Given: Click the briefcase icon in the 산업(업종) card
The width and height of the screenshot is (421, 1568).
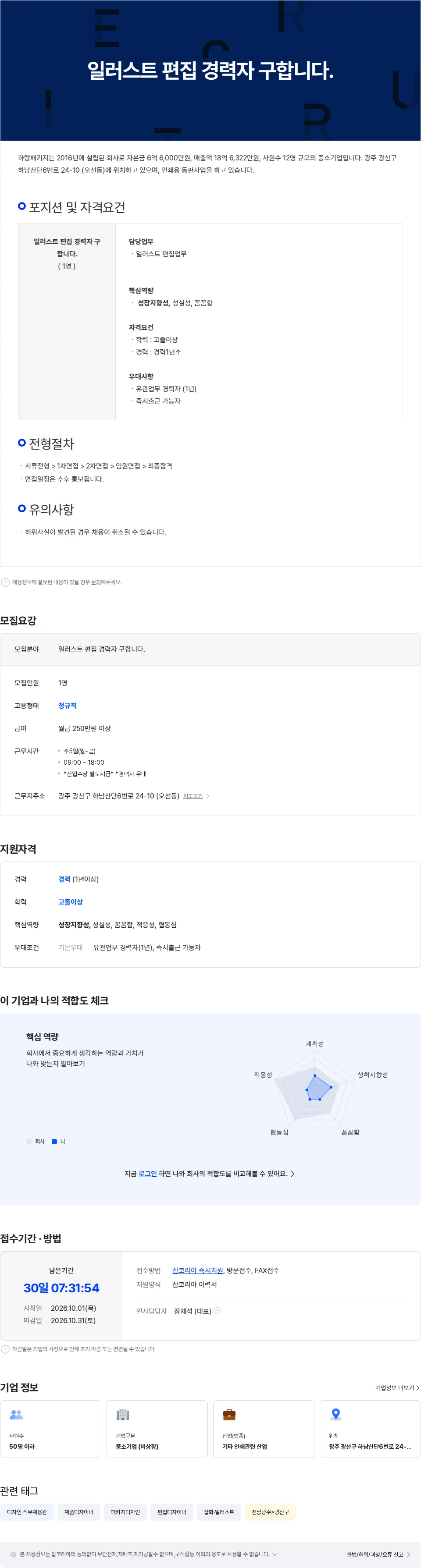Looking at the screenshot, I should click(x=229, y=1414).
